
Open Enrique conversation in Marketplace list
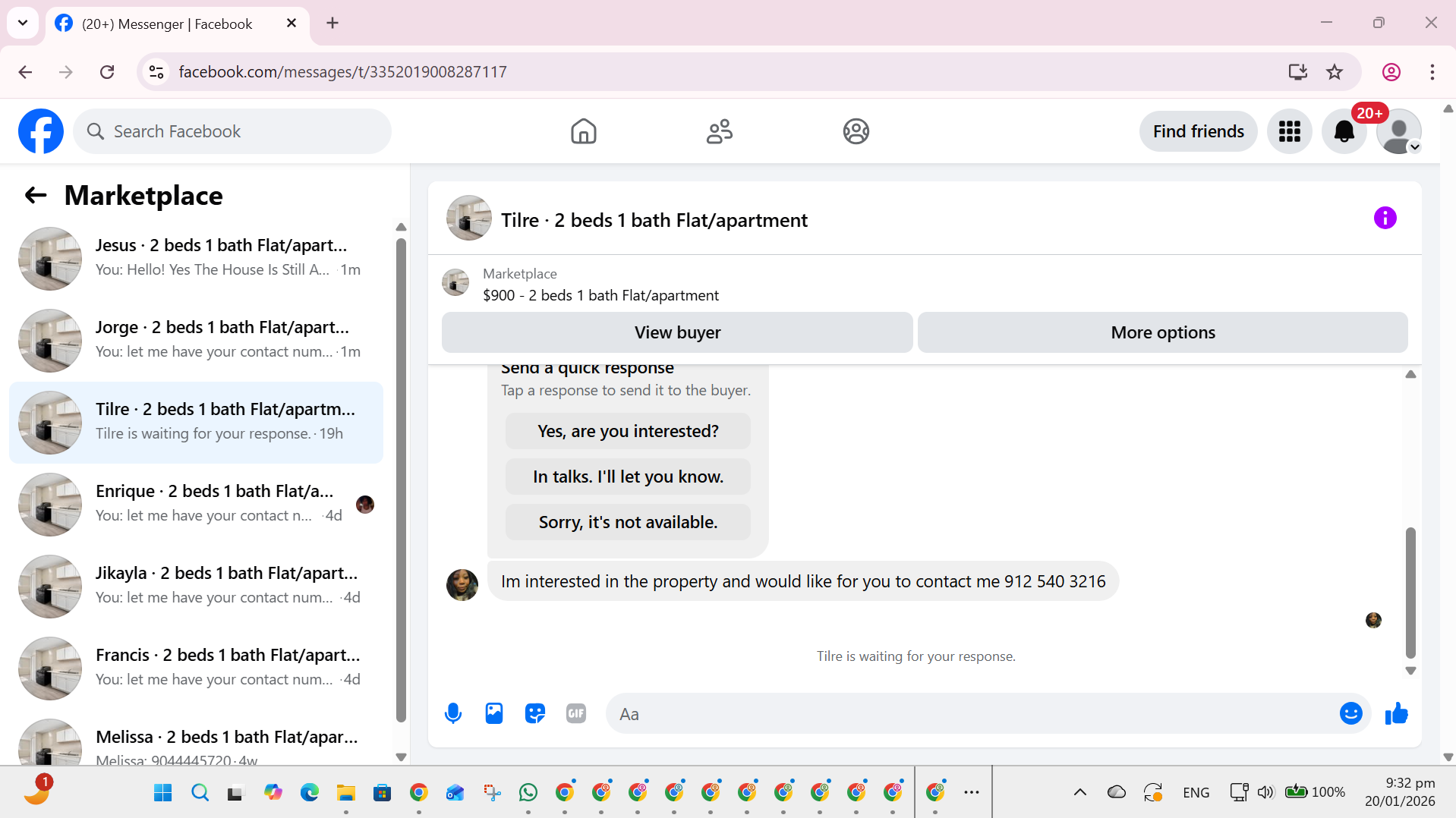pyautogui.click(x=196, y=504)
